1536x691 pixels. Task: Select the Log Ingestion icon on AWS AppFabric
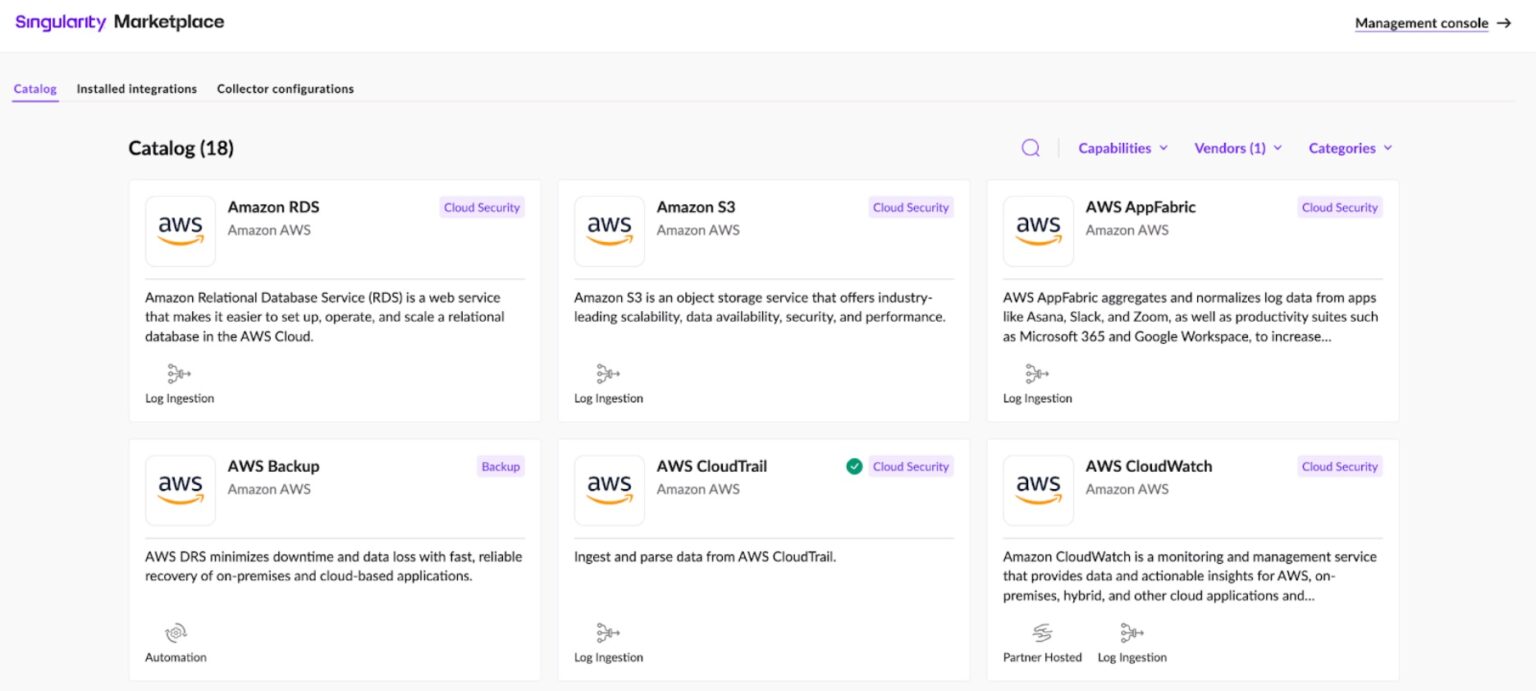point(1037,373)
